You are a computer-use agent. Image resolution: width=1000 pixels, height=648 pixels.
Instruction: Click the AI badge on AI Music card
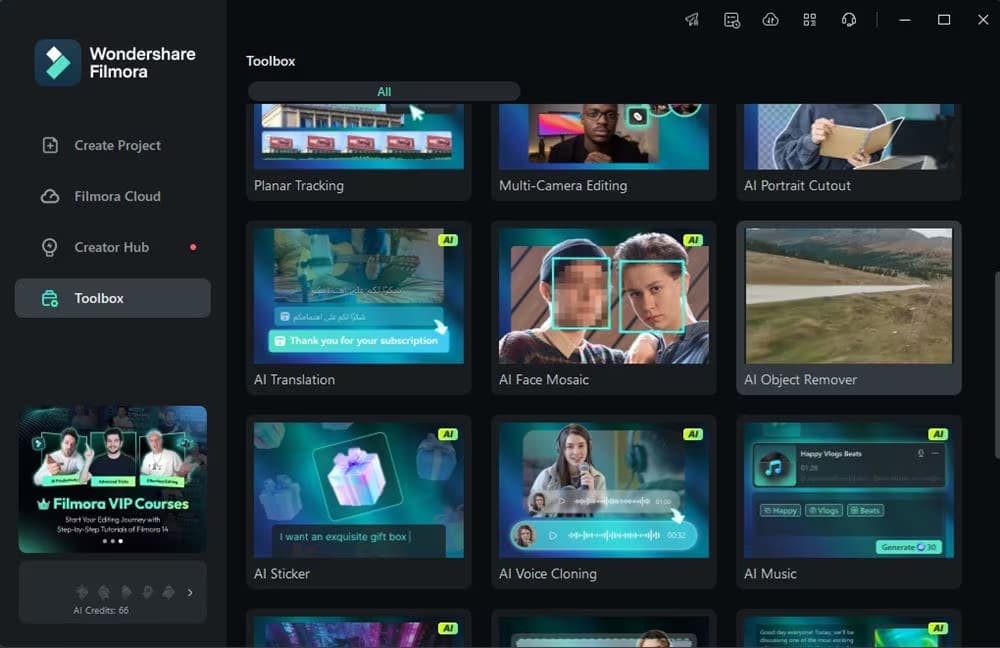pos(938,434)
